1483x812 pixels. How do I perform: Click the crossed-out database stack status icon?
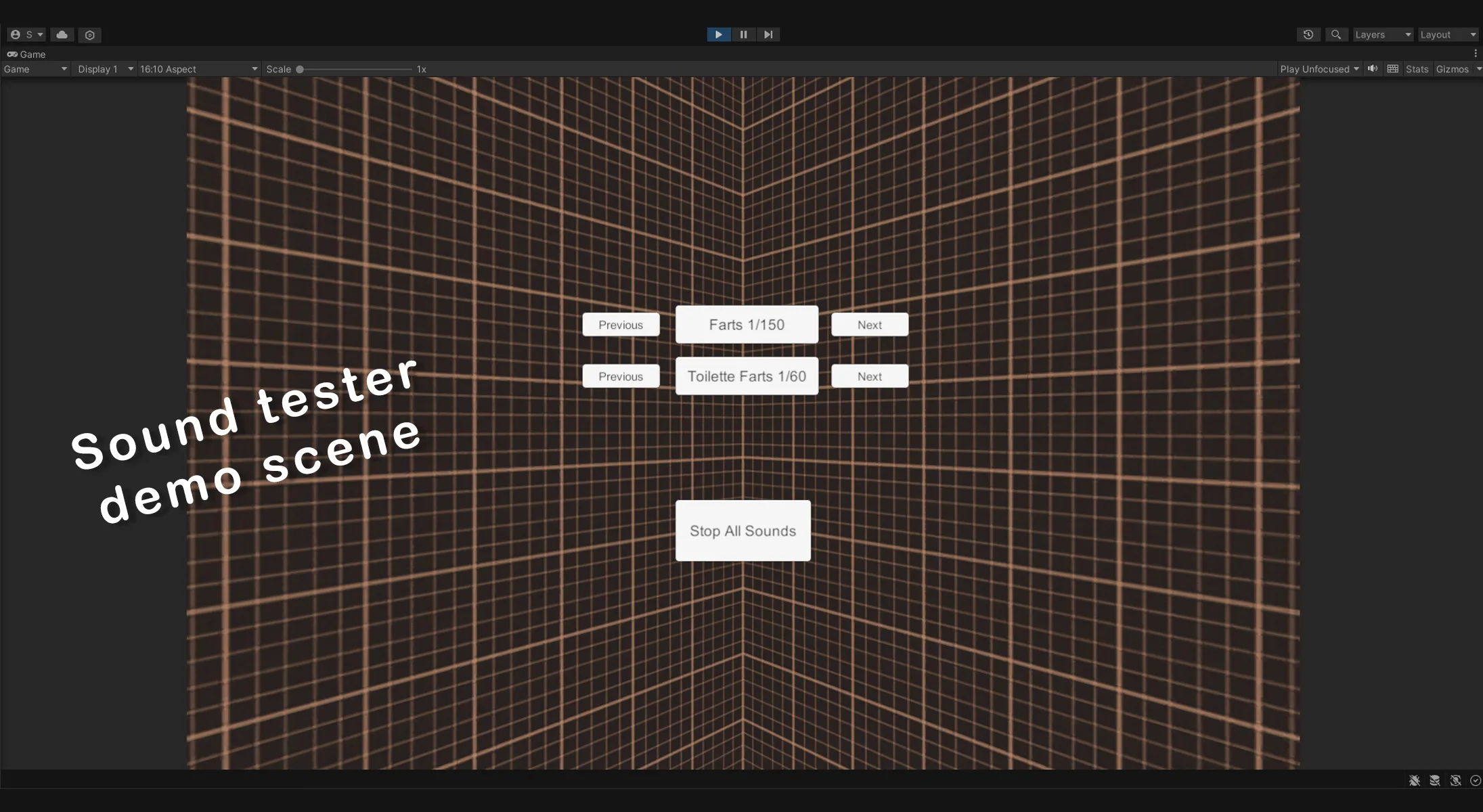click(1434, 780)
